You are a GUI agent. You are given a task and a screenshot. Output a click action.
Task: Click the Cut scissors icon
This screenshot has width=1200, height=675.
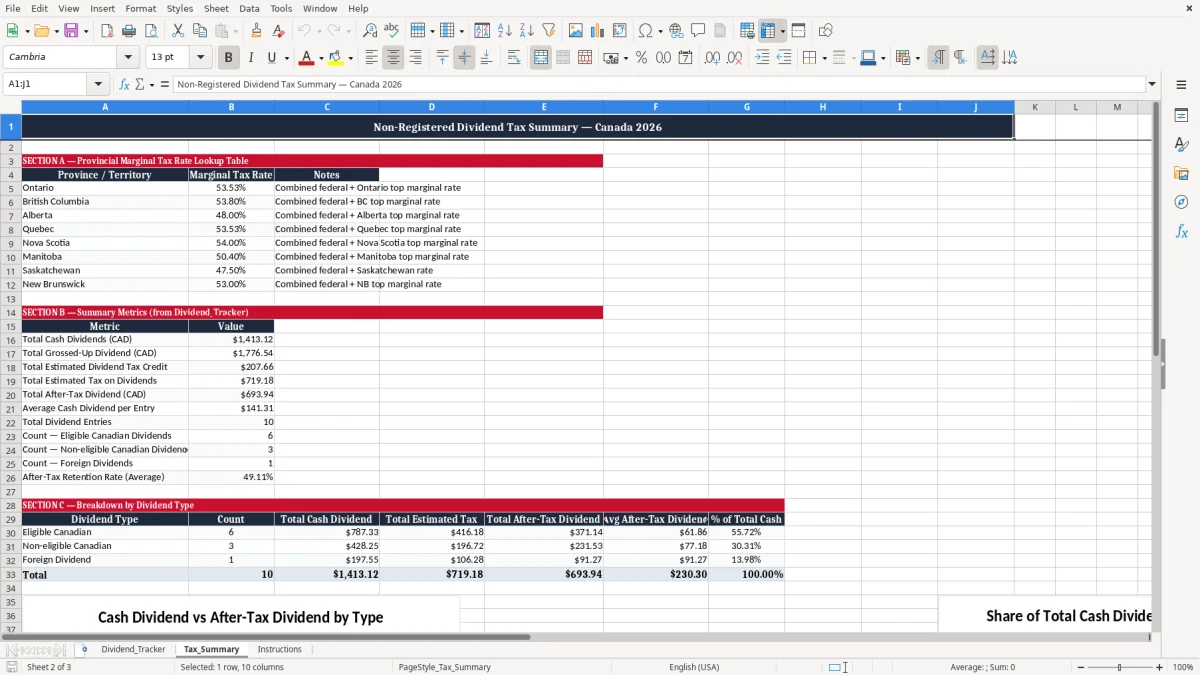coord(178,31)
